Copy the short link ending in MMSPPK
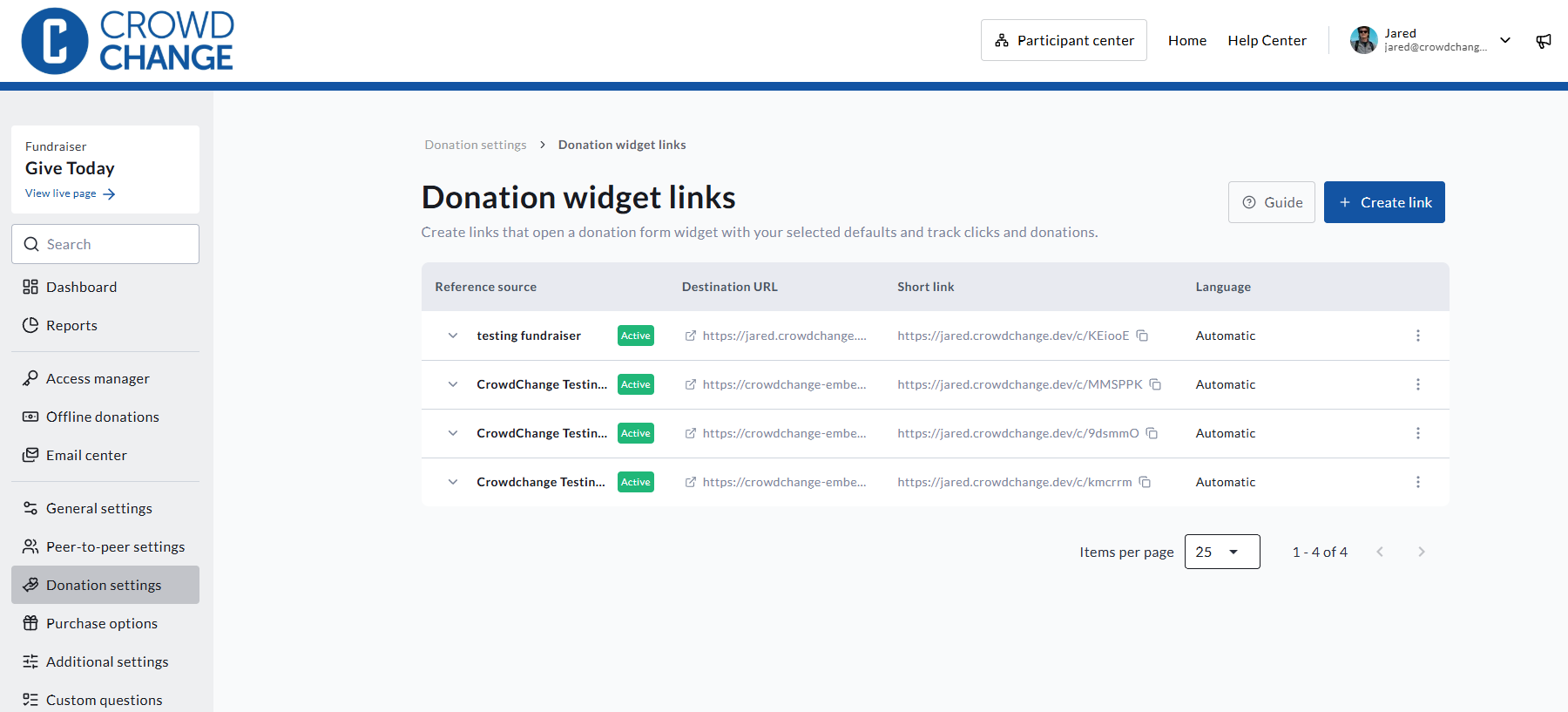 (1155, 384)
